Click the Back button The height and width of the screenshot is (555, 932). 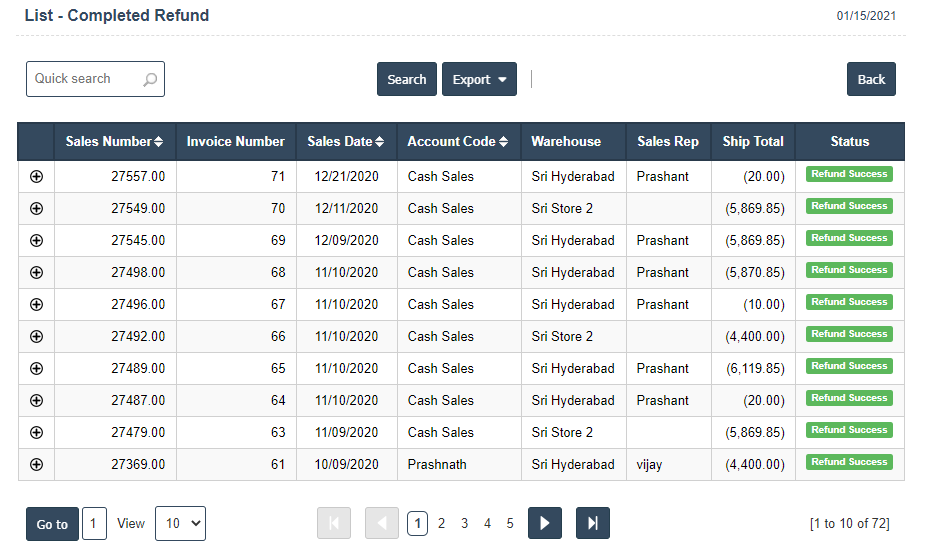point(870,80)
